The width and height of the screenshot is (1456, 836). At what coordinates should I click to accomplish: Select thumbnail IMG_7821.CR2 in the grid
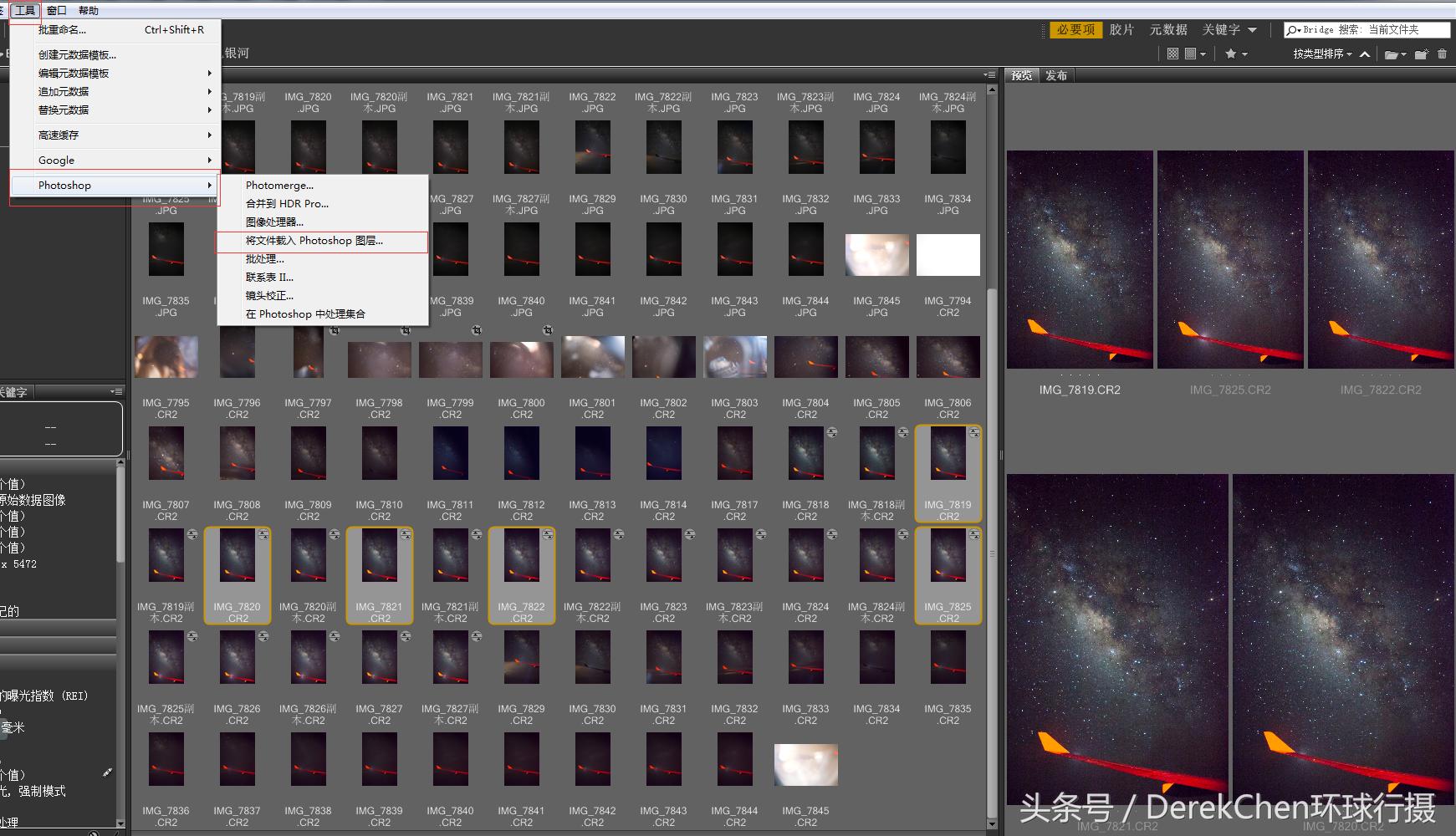(380, 576)
